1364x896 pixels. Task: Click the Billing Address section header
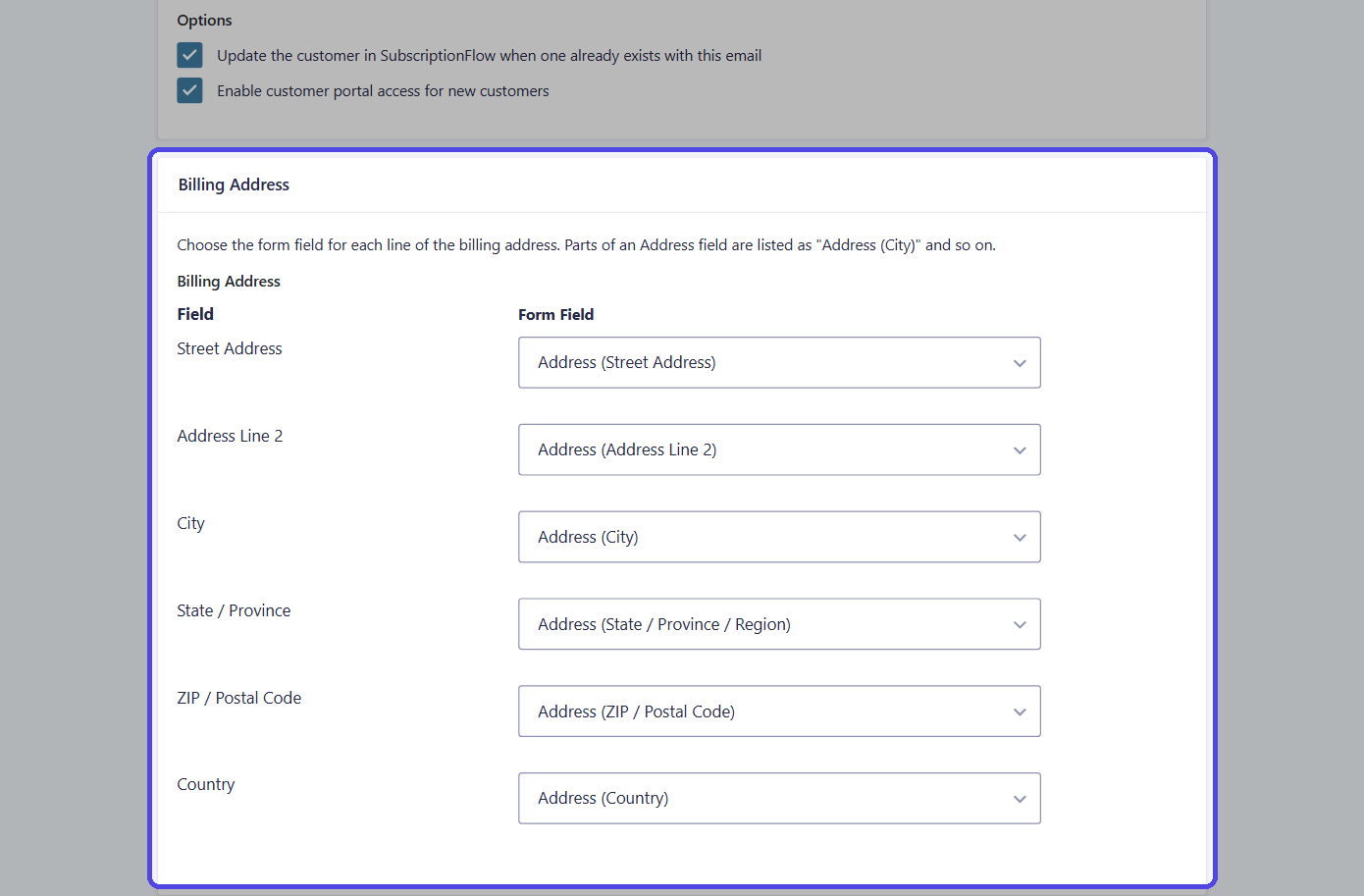(234, 184)
